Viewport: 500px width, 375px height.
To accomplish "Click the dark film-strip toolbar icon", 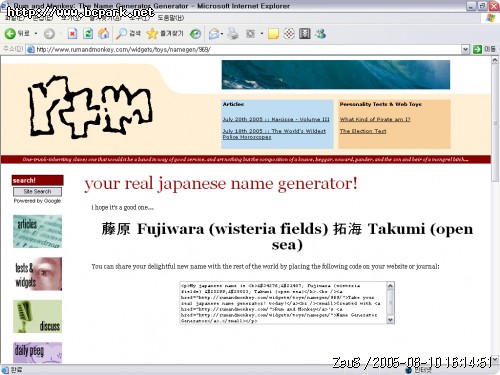I will pyautogui.click(x=305, y=34).
